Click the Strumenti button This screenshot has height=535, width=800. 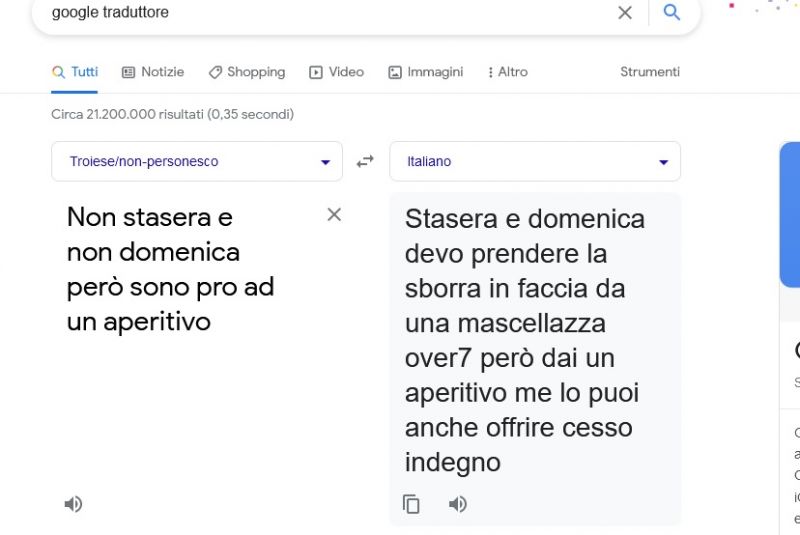pos(650,72)
